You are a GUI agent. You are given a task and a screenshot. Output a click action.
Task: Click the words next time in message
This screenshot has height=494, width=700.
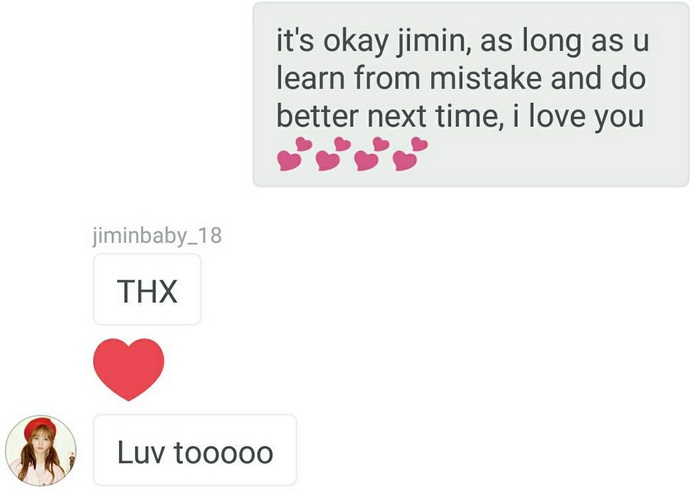tap(436, 116)
